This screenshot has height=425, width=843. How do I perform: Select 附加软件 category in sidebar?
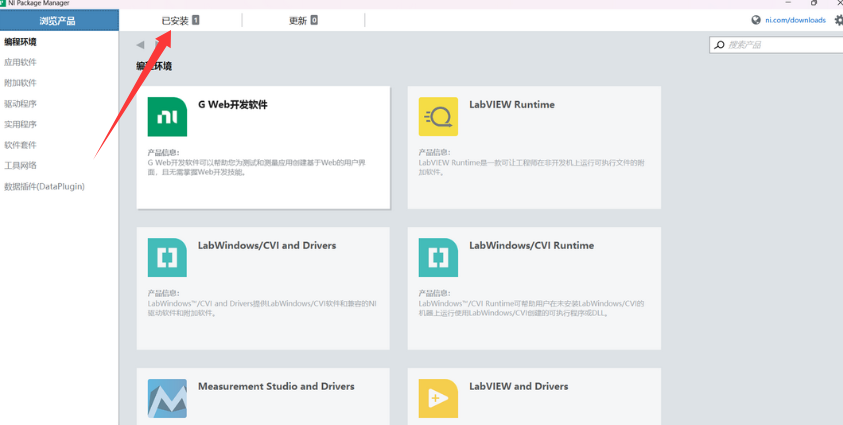tap(21, 83)
